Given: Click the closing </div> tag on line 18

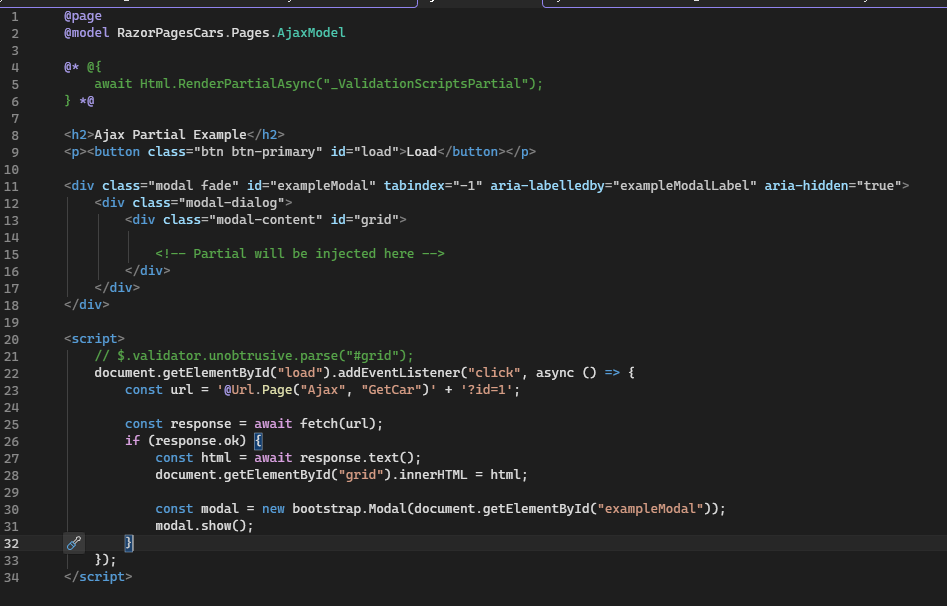Looking at the screenshot, I should coord(86,305).
